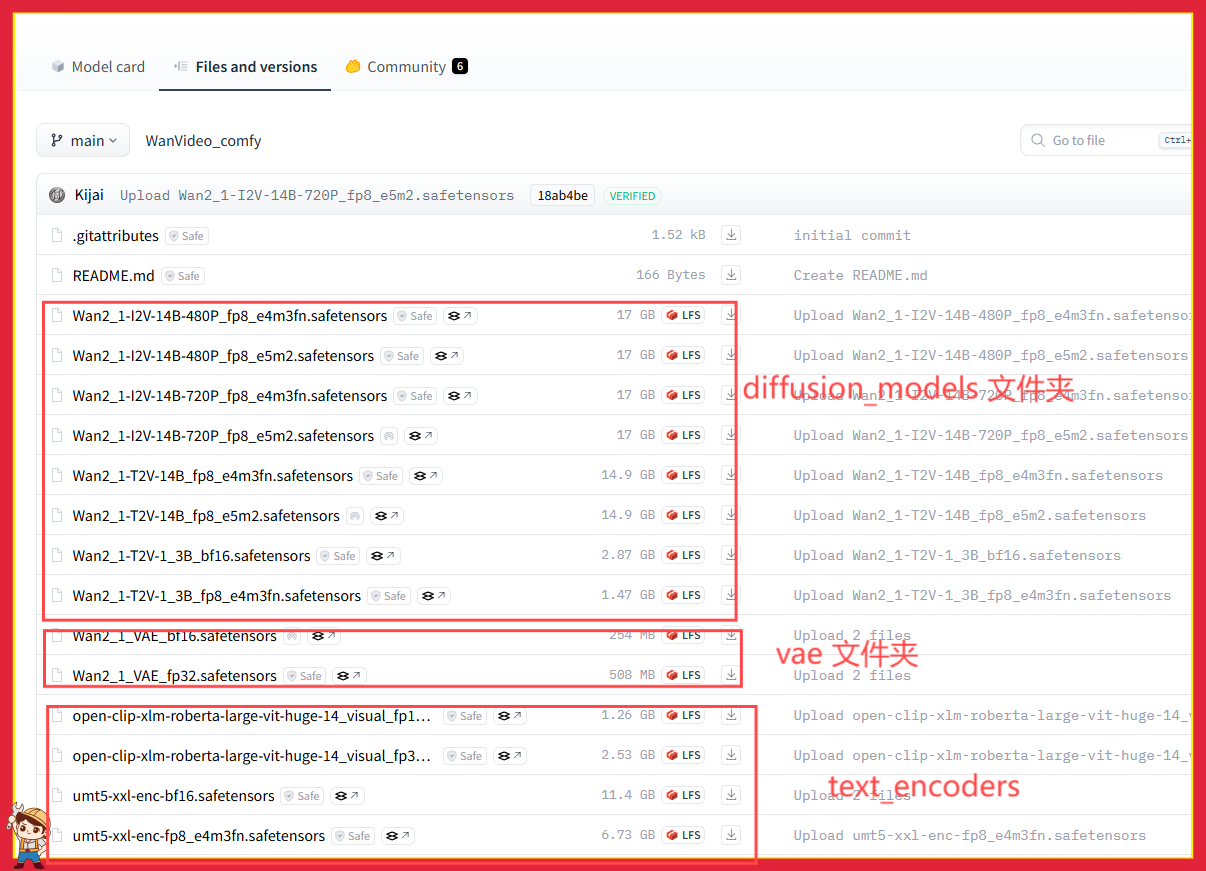Download Wan2_1-T2V-1_3B_bf16.safetensors
Screen dimensions: 1206x871
pos(731,555)
